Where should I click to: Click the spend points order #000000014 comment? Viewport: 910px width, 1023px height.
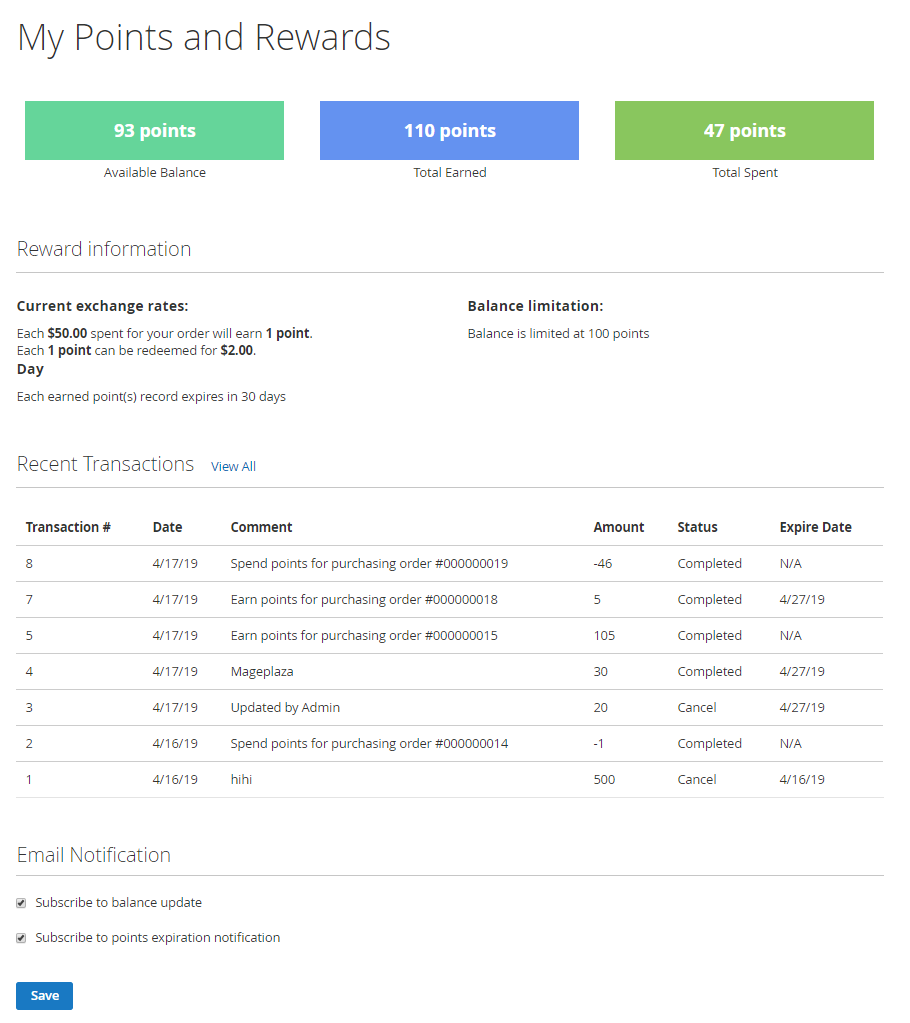pyautogui.click(x=369, y=744)
